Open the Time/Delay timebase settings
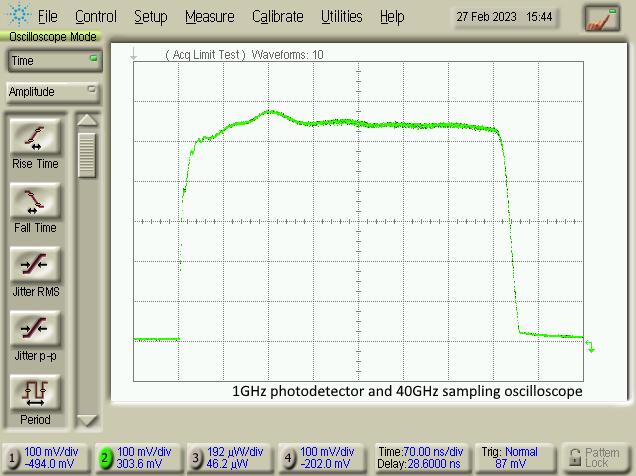Image resolution: width=636 pixels, height=476 pixels. 419,458
